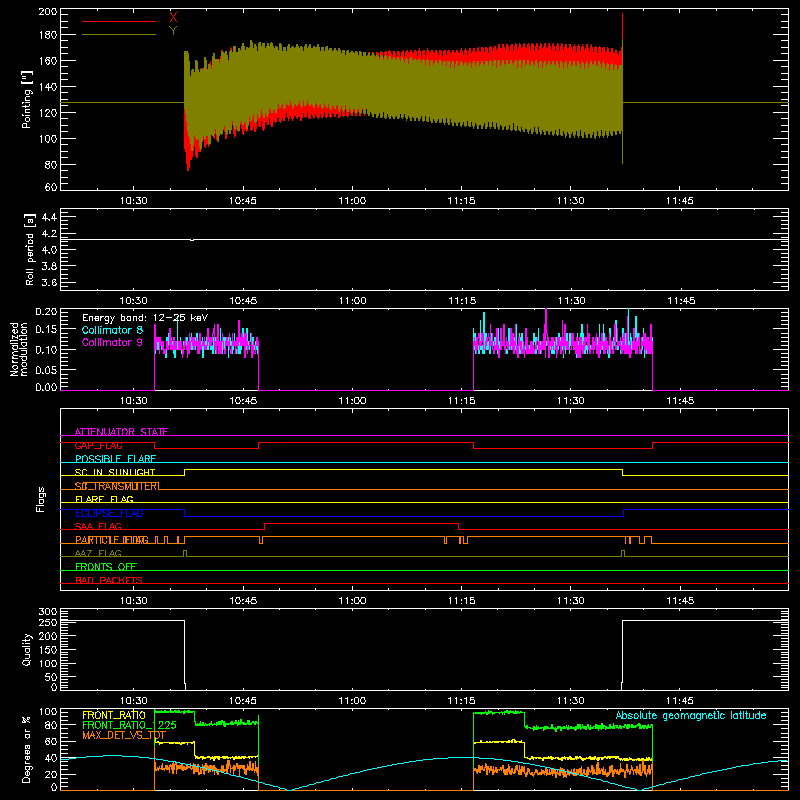Click the POSSIBLE_FLARE flag label
This screenshot has height=800, width=800.
coord(115,459)
